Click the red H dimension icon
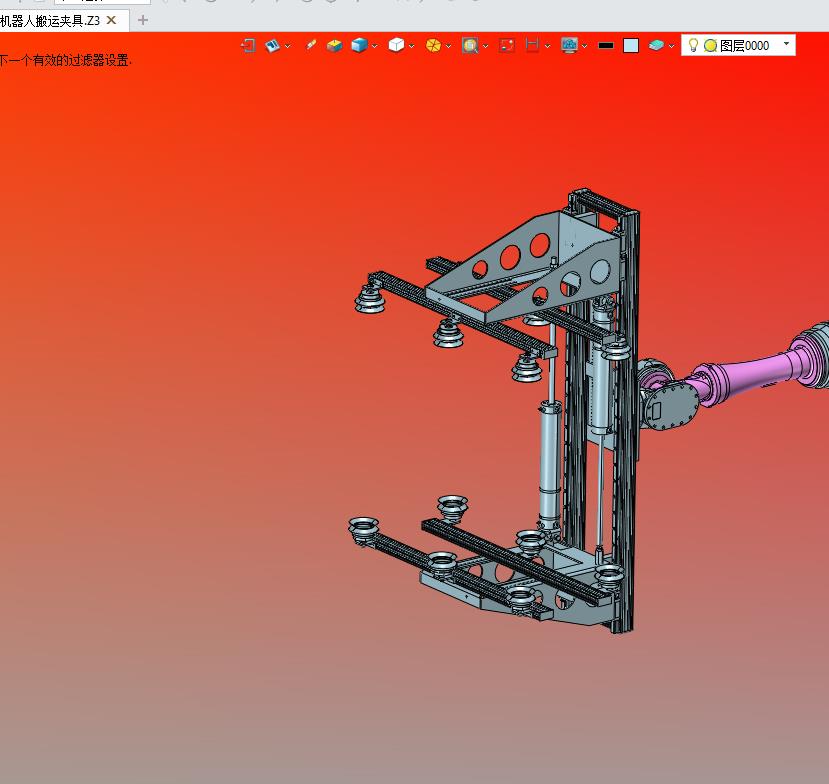The height and width of the screenshot is (784, 829). (532, 45)
